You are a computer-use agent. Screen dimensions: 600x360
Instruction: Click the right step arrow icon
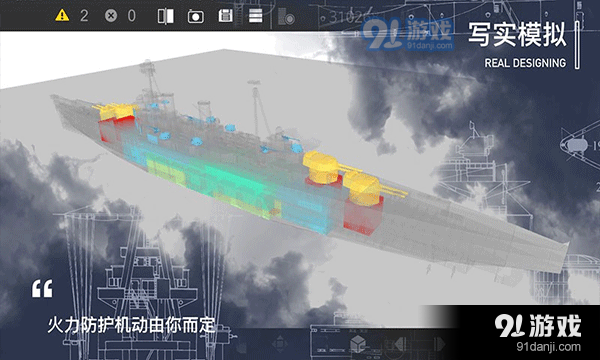coord(439,344)
